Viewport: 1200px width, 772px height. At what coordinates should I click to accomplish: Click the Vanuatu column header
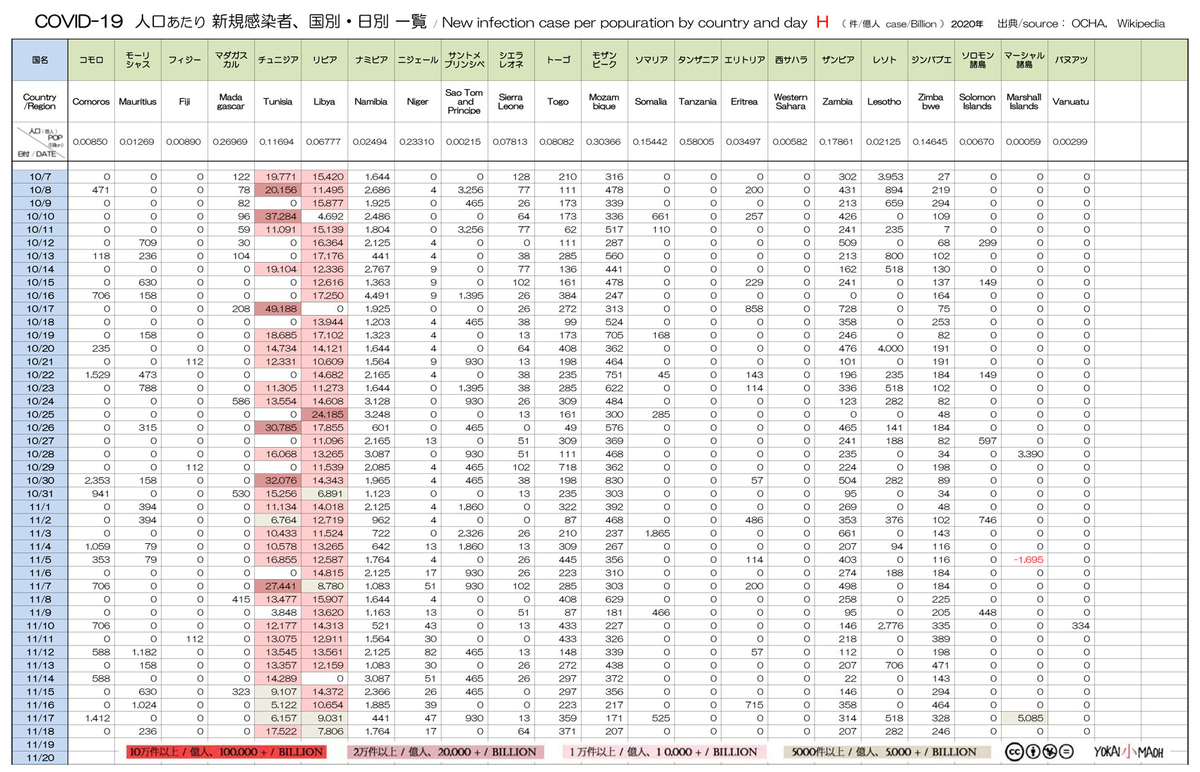[x=1071, y=102]
